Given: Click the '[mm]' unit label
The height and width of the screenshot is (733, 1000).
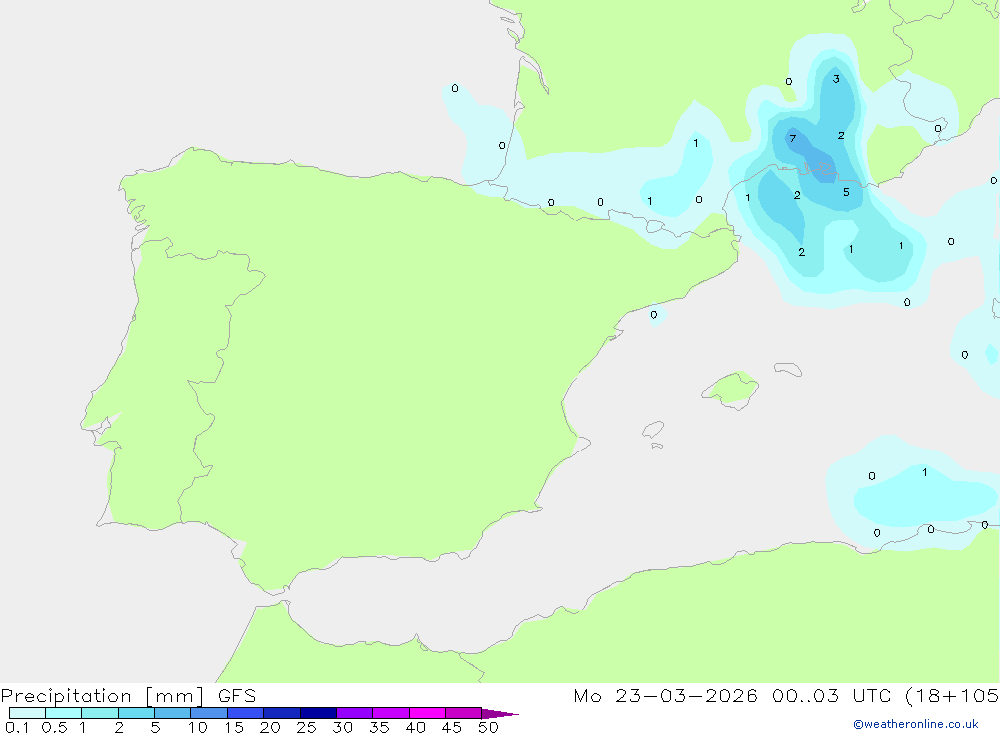Looking at the screenshot, I should click(x=175, y=695).
